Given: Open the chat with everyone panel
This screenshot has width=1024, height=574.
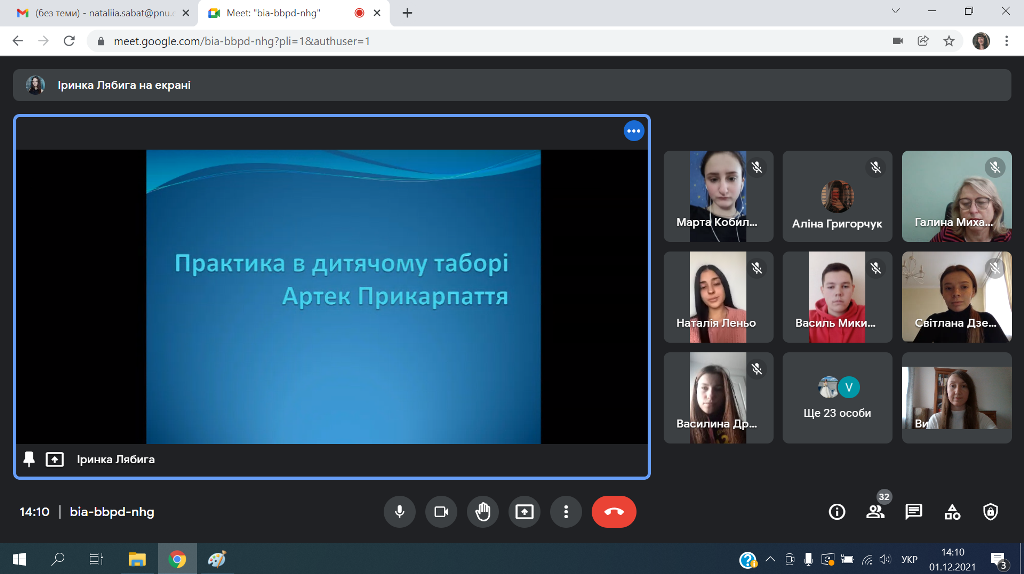Looking at the screenshot, I should coord(913,512).
